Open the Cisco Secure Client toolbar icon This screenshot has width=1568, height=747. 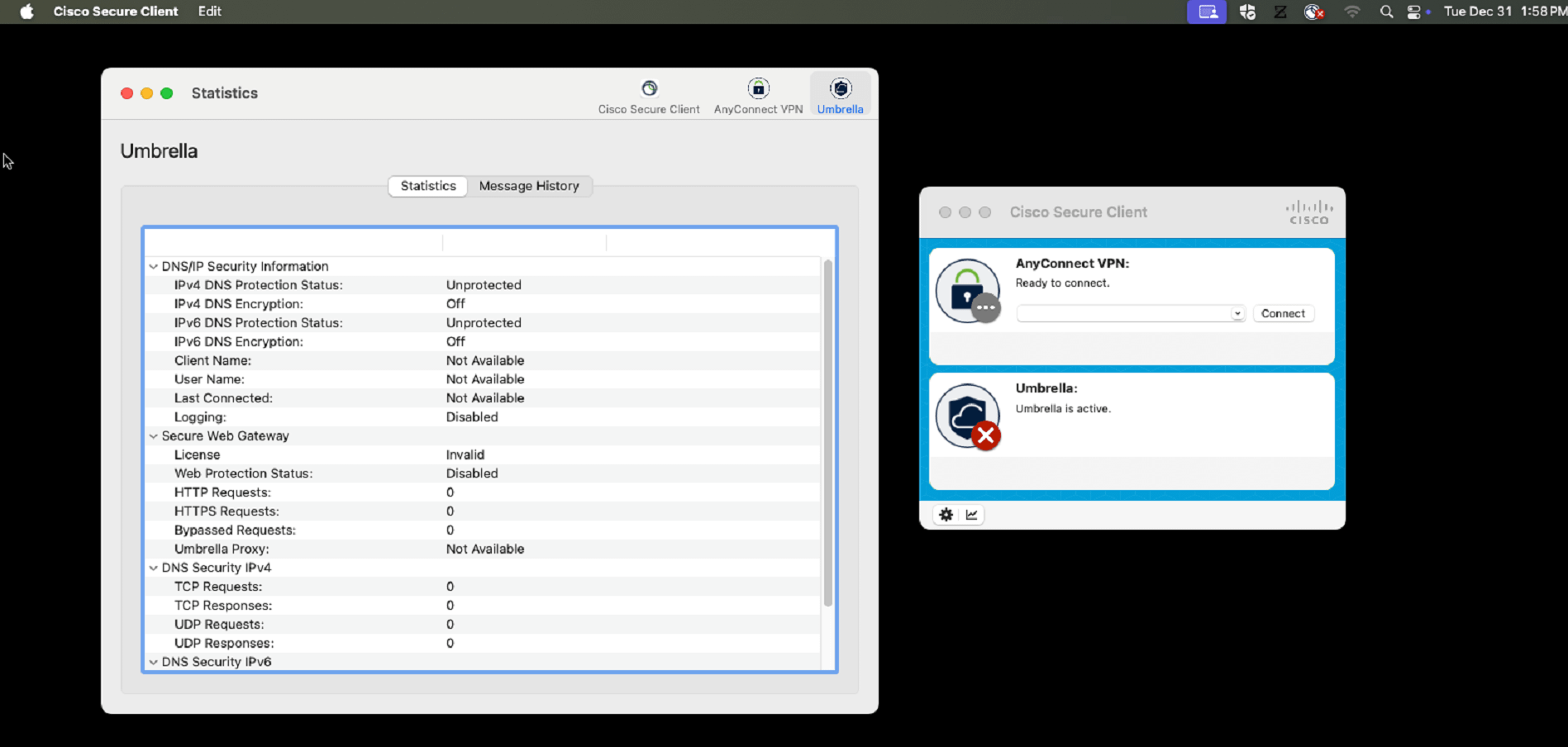point(649,96)
